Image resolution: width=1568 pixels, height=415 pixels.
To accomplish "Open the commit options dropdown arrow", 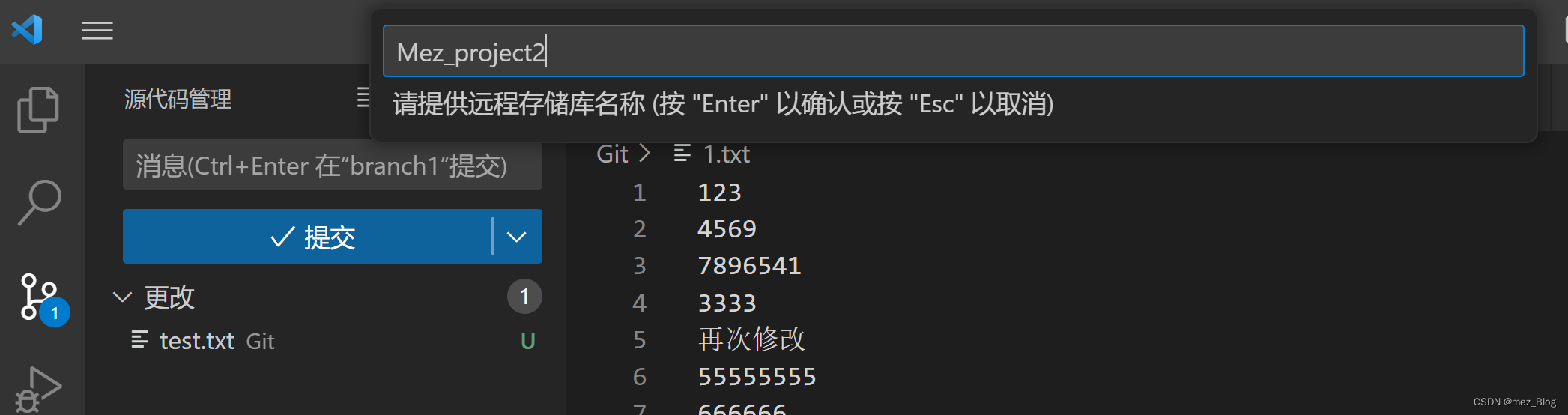I will (x=517, y=237).
